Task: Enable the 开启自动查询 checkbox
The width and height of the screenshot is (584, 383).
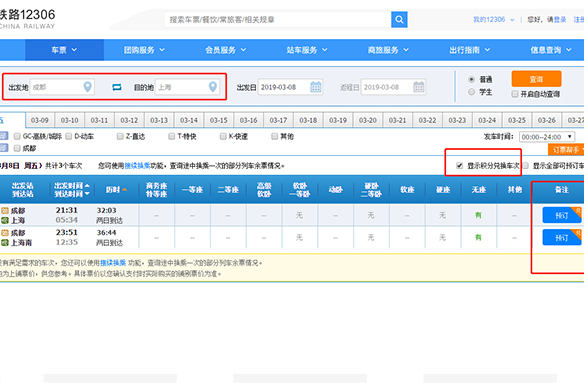Action: [515, 94]
